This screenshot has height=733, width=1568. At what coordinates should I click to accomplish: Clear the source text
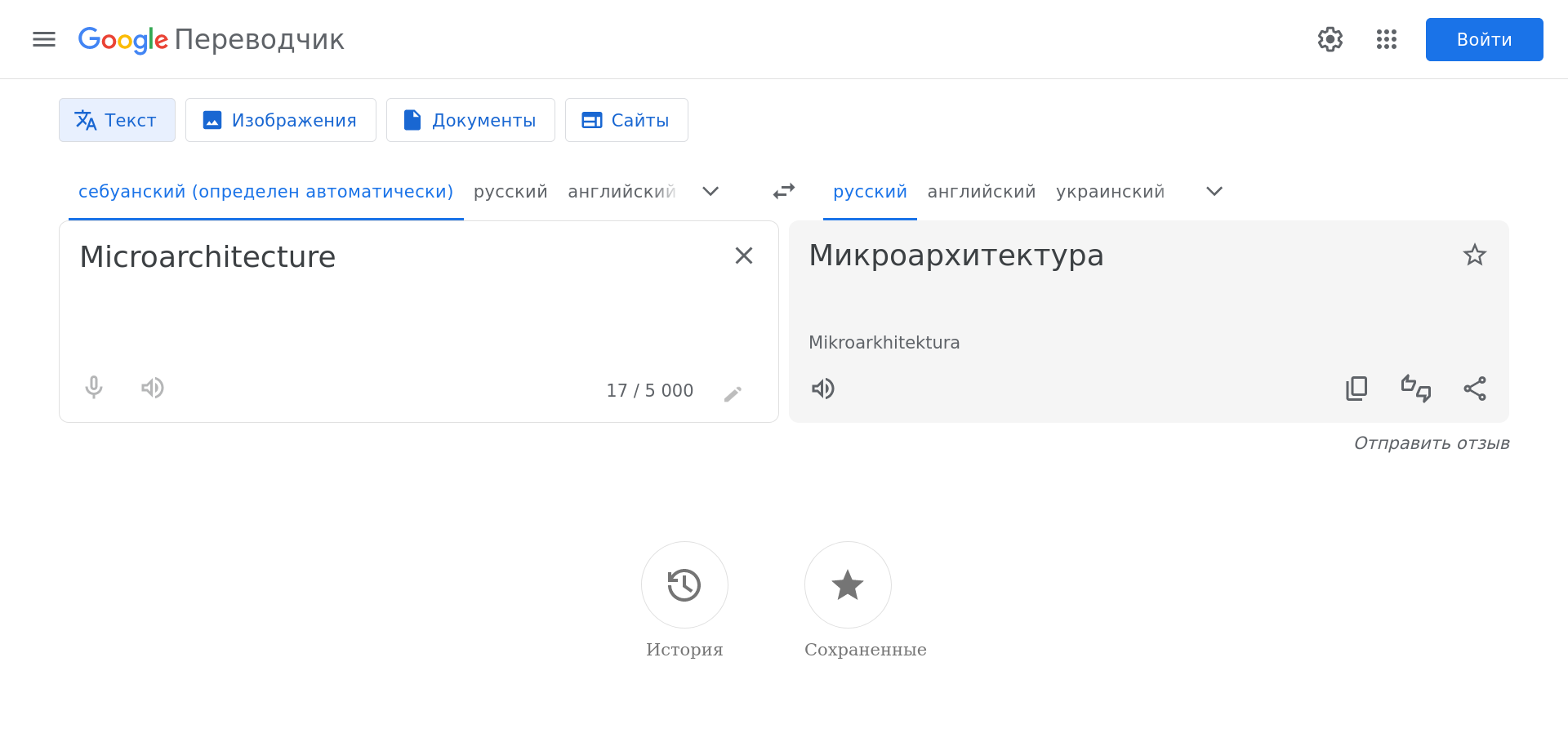click(744, 255)
